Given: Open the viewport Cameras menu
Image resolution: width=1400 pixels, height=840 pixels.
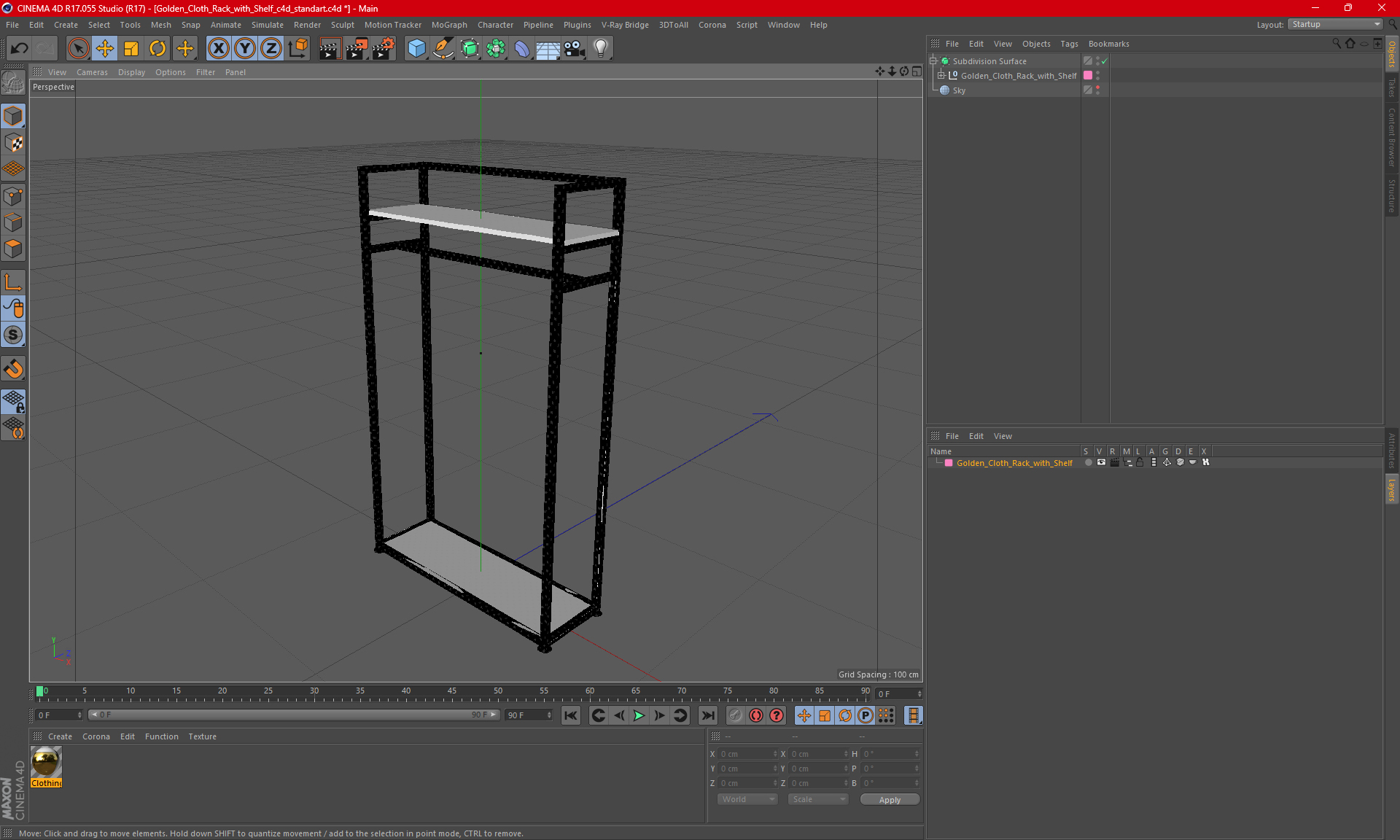Looking at the screenshot, I should (x=92, y=72).
